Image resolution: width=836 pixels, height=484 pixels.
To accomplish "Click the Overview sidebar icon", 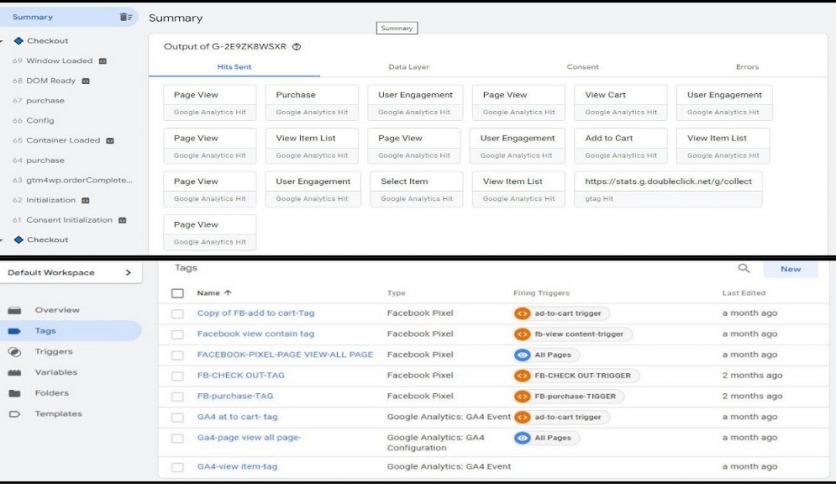I will click(x=15, y=310).
